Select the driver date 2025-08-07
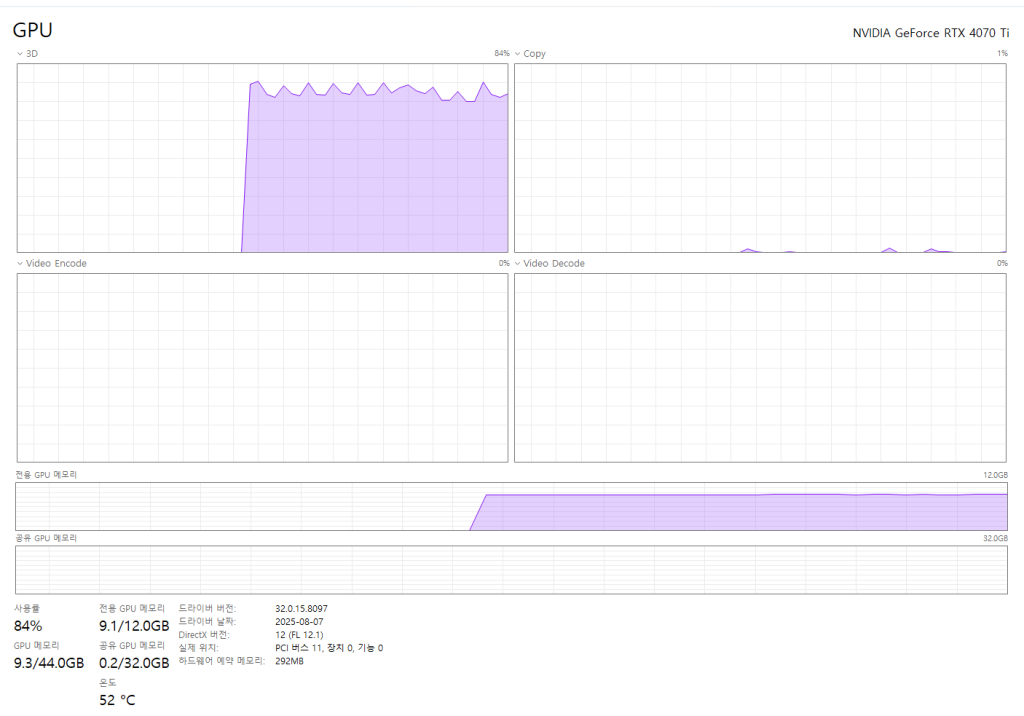The image size is (1024, 716). (x=298, y=621)
